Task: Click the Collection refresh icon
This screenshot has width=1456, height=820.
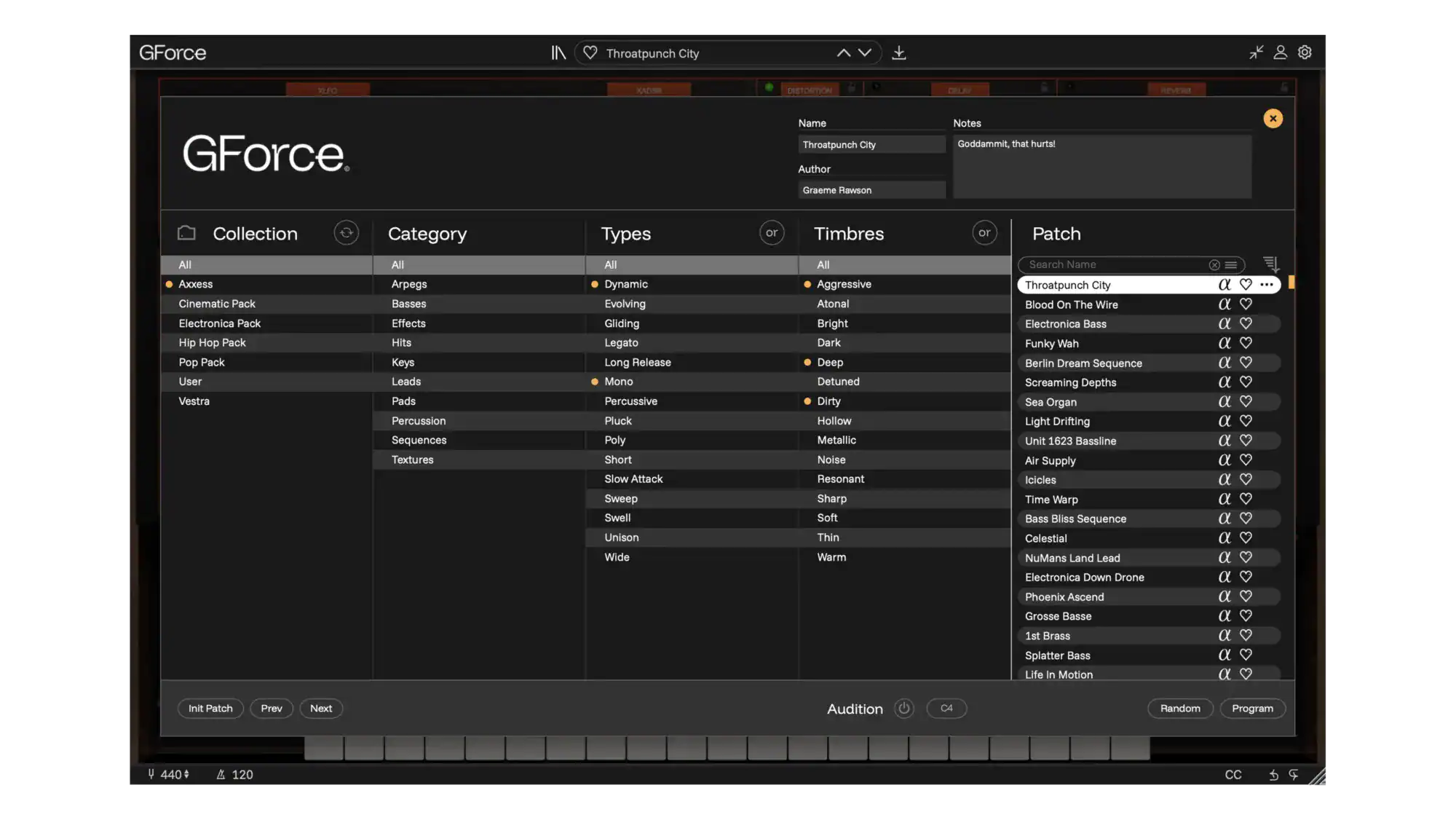Action: [347, 233]
